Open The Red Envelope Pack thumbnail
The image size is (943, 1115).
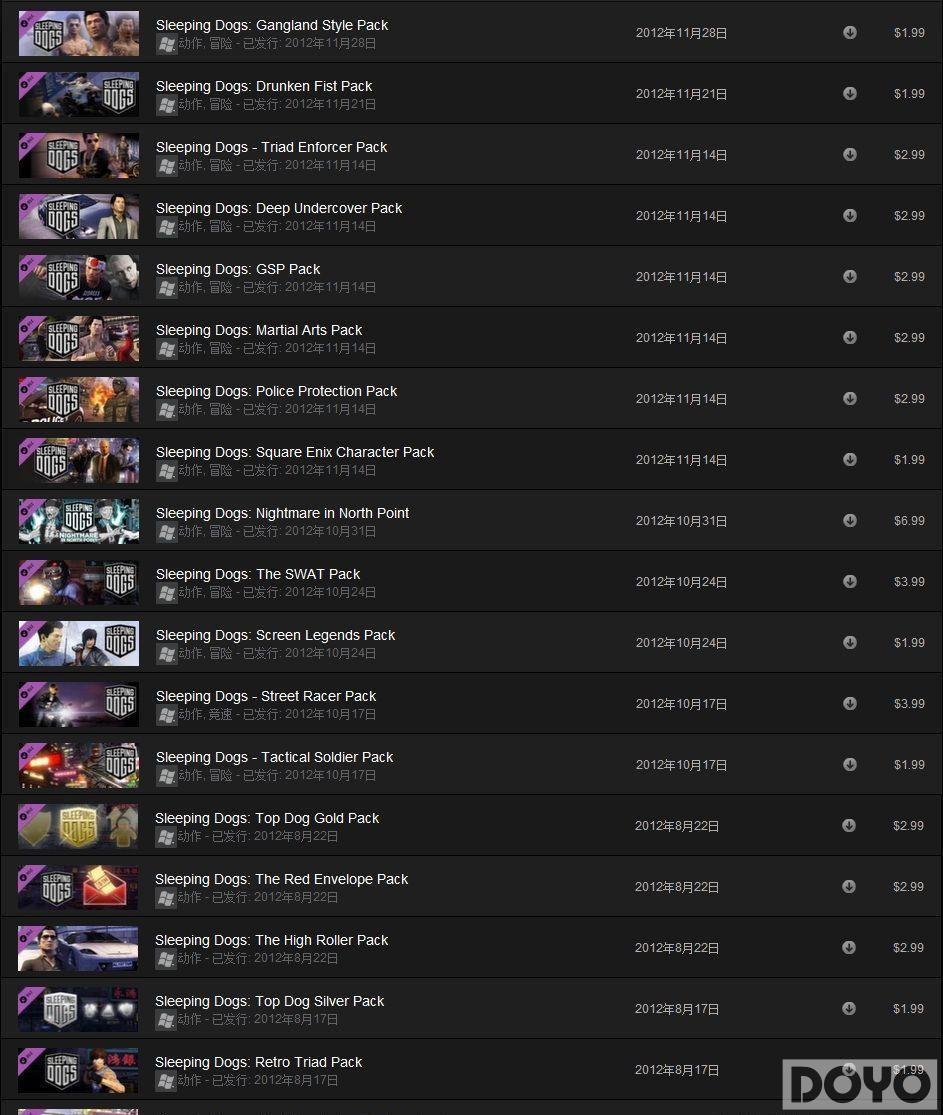click(78, 887)
